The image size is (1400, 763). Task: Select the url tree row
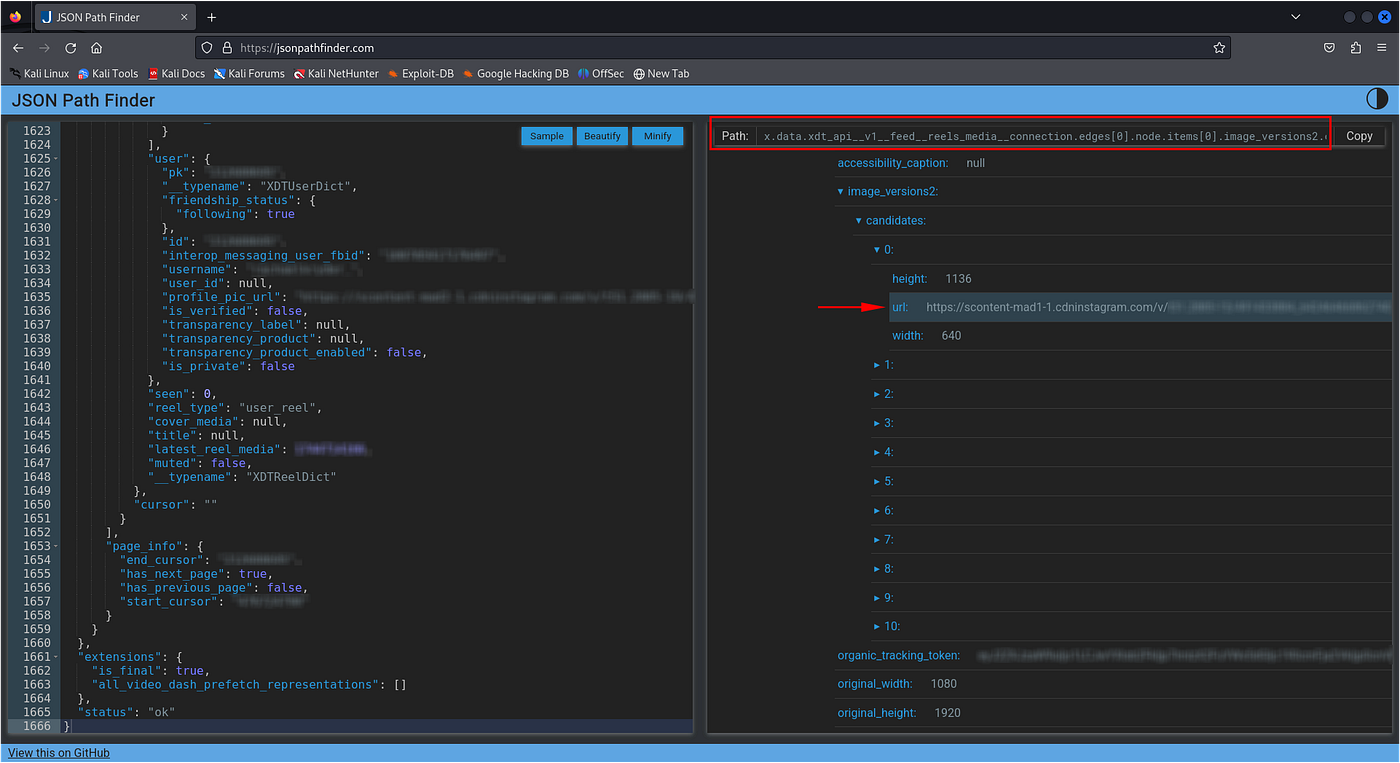click(x=1139, y=307)
